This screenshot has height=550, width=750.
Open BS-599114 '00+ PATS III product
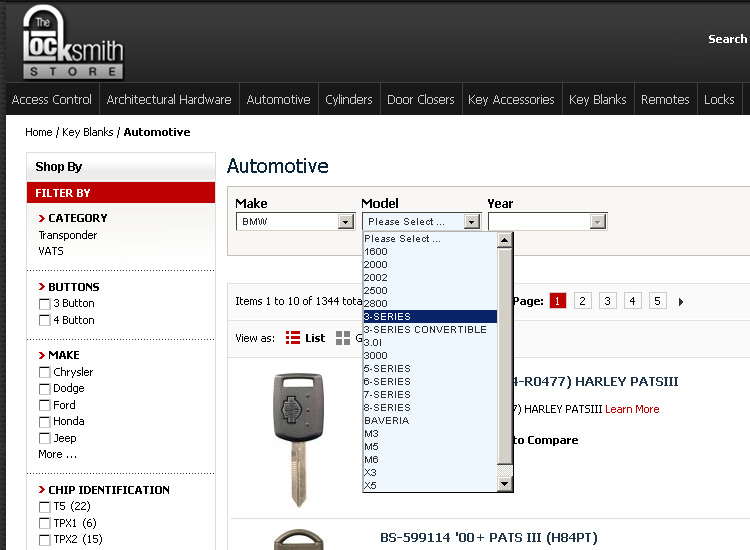point(489,538)
